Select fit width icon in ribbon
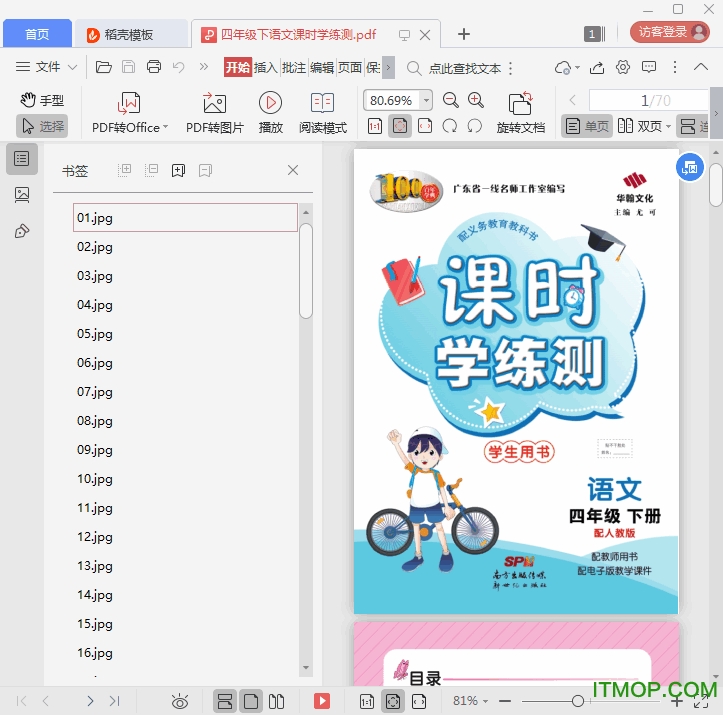 [425, 126]
